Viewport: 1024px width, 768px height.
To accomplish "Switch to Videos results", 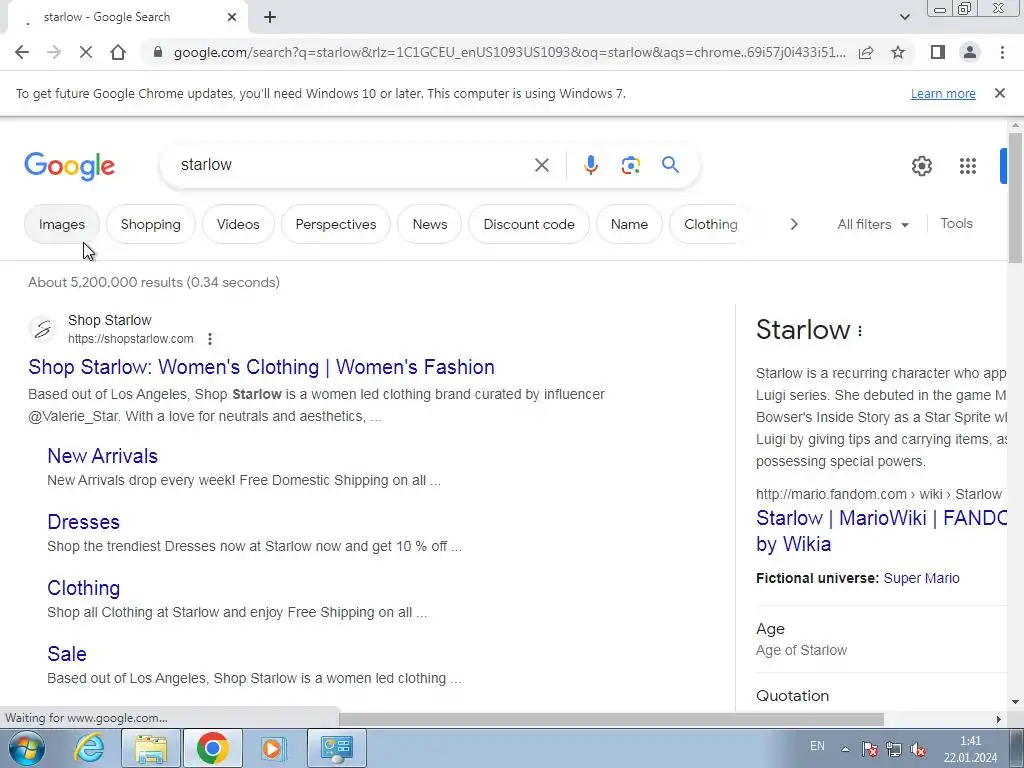I will pos(238,224).
